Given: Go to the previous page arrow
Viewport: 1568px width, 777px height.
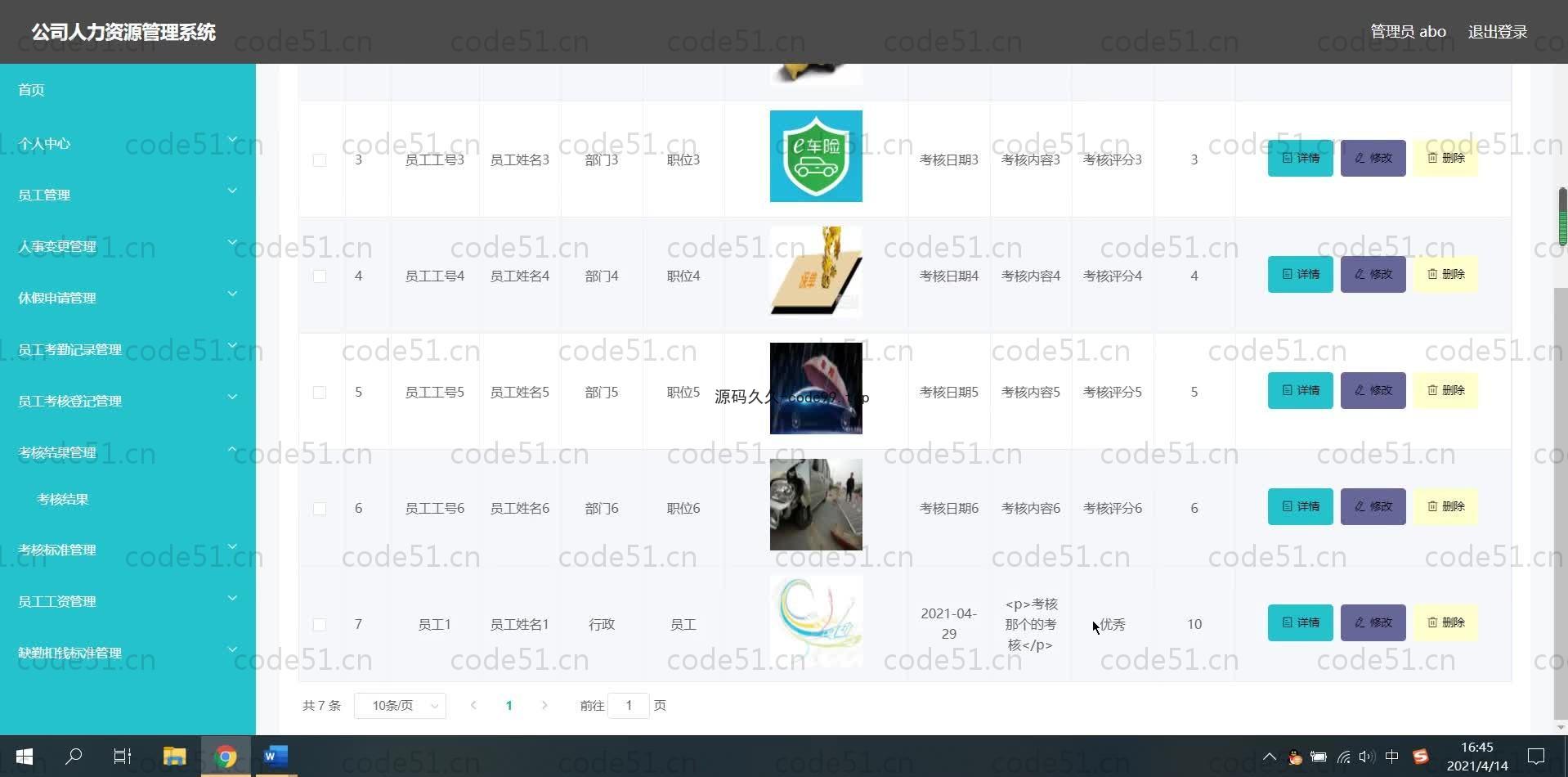Looking at the screenshot, I should tap(473, 705).
